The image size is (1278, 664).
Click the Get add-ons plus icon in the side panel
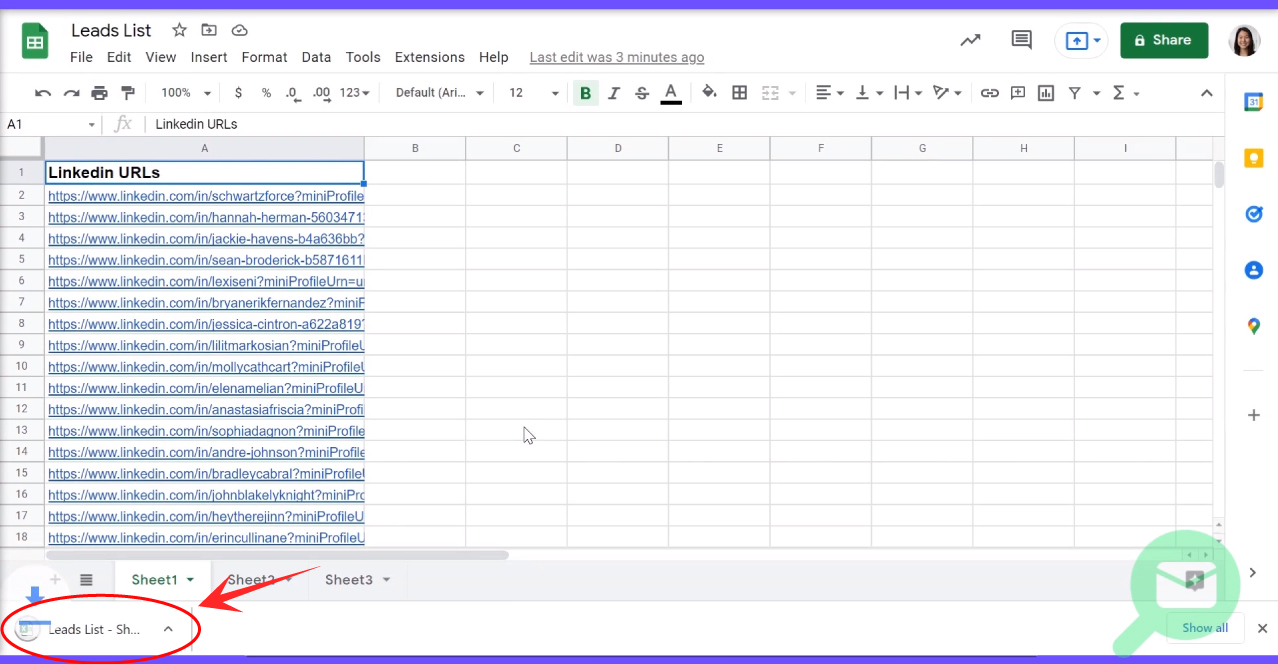(x=1253, y=415)
